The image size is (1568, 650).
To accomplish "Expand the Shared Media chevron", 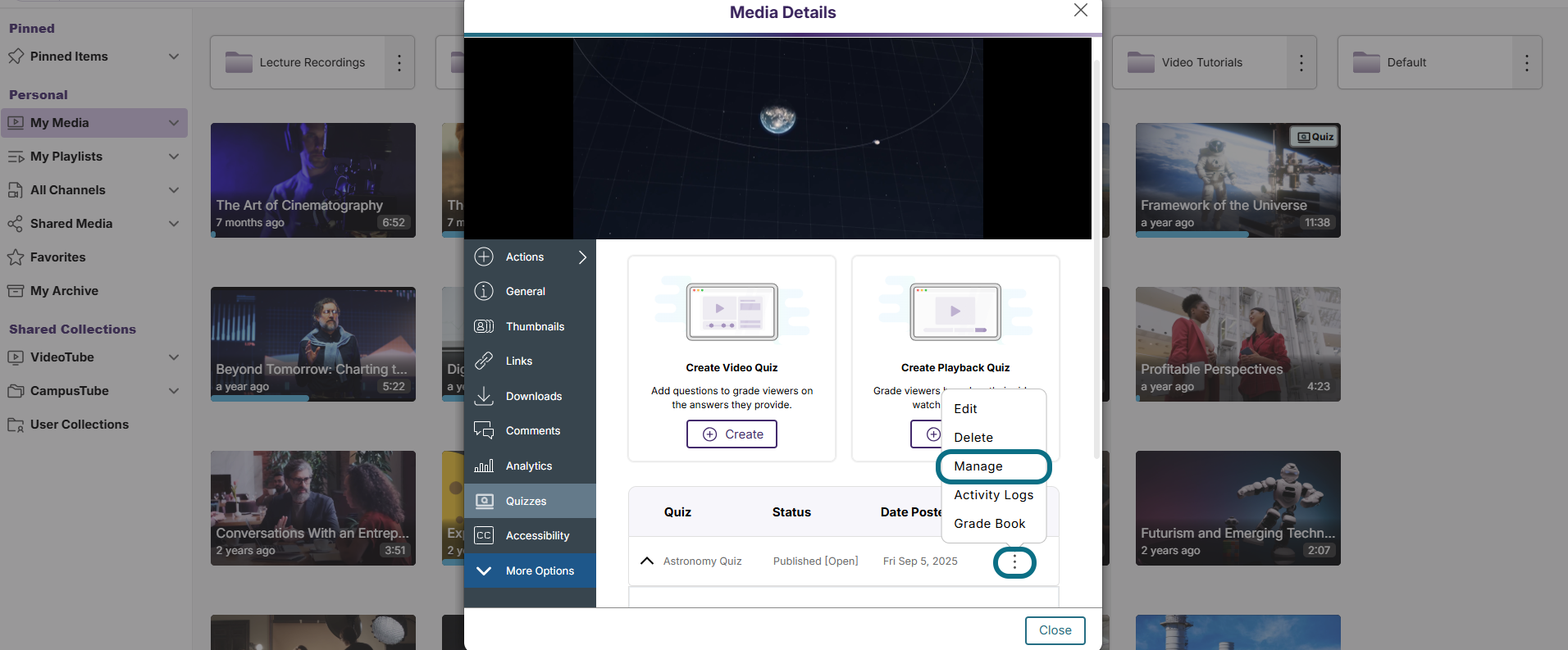I will [174, 224].
